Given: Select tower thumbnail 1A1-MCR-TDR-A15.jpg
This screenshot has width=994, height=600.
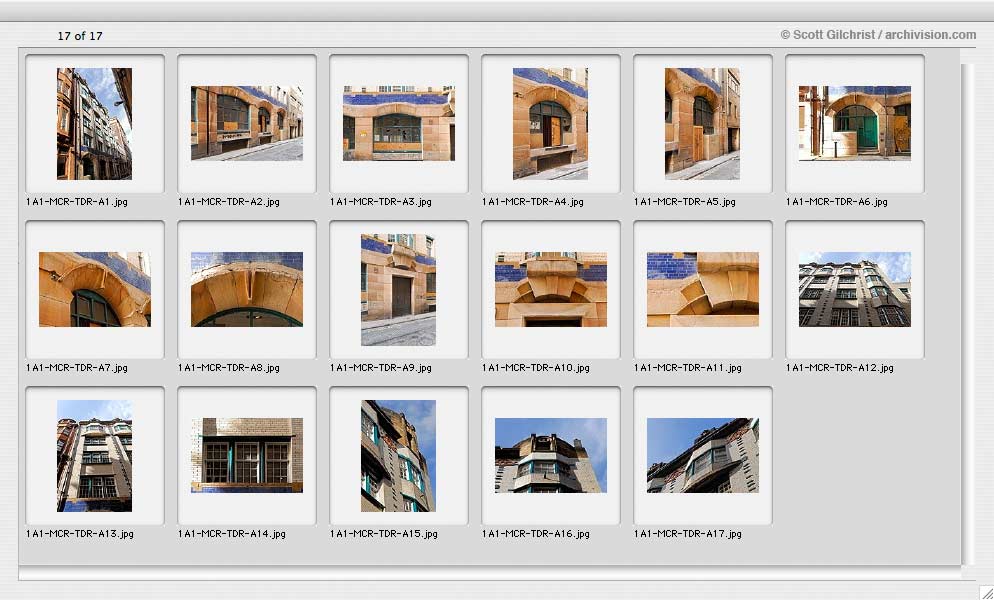Looking at the screenshot, I should 399,455.
